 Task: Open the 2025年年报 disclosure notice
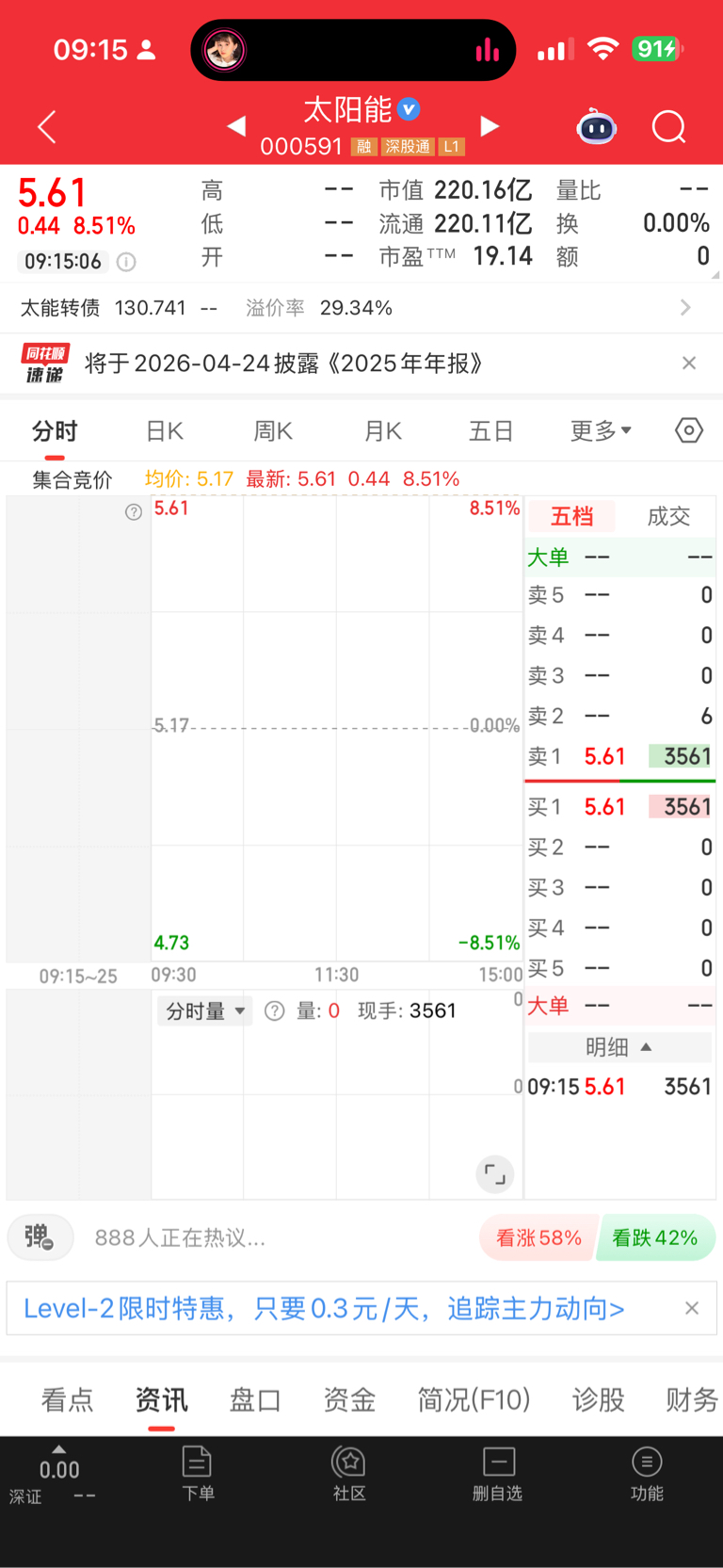284,364
